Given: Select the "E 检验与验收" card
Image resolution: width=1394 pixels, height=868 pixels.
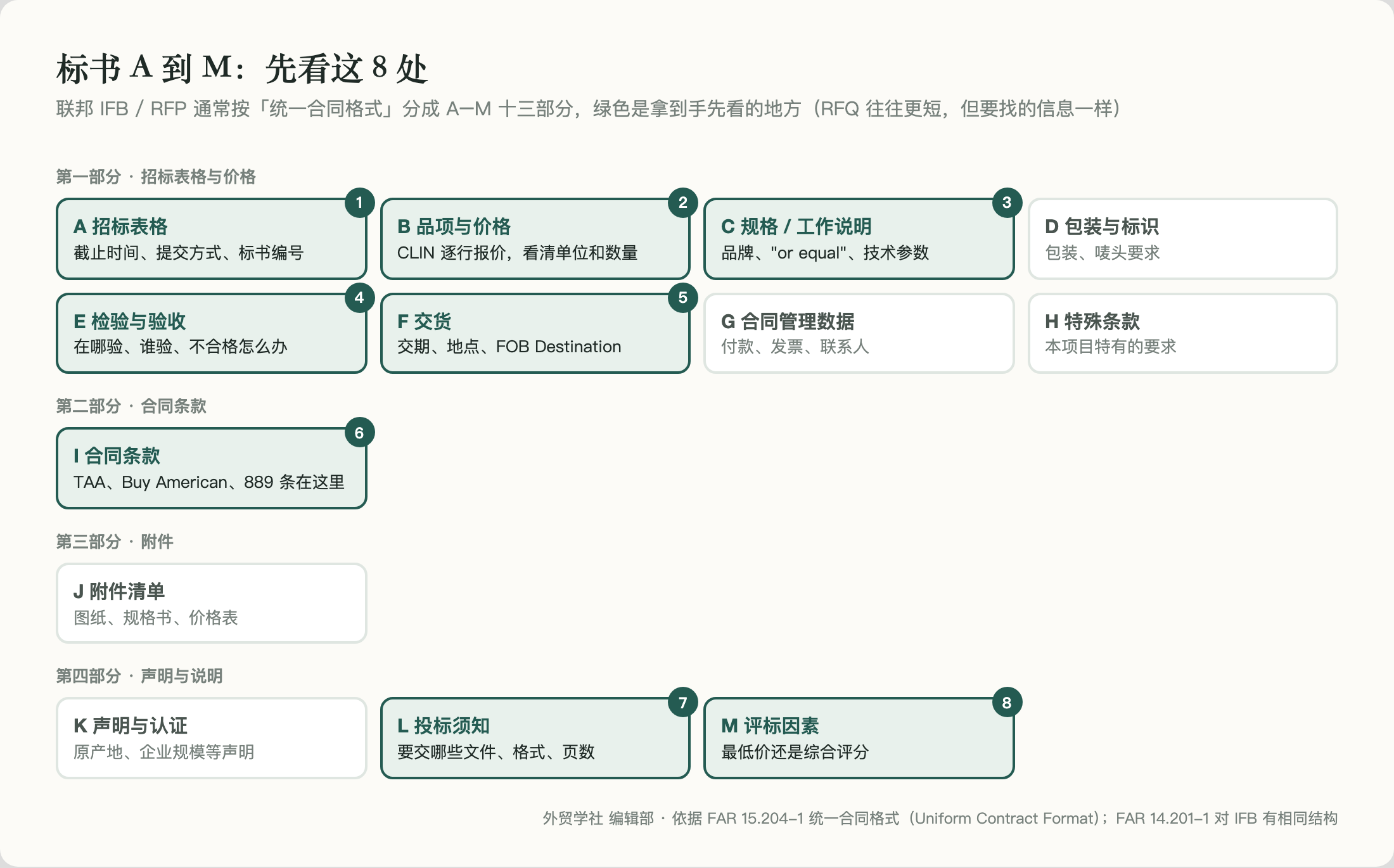Looking at the screenshot, I should click(x=212, y=333).
